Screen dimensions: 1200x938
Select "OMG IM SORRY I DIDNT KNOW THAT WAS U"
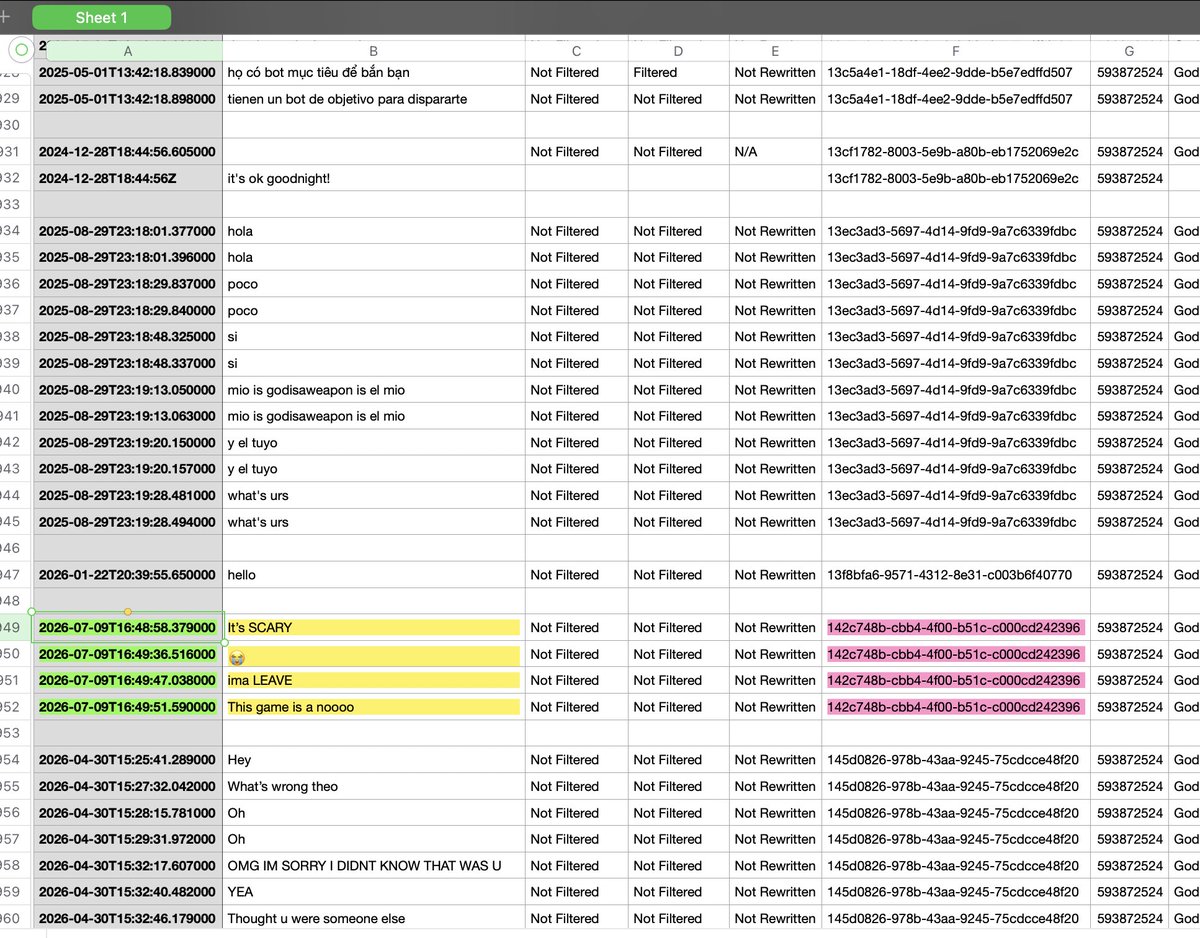click(x=374, y=866)
